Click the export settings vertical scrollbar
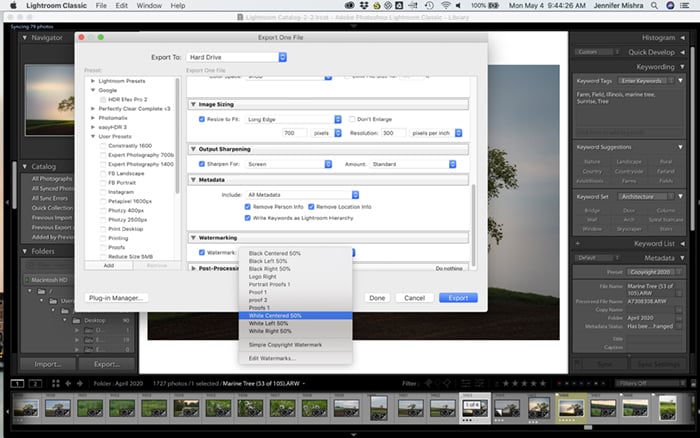 point(473,225)
